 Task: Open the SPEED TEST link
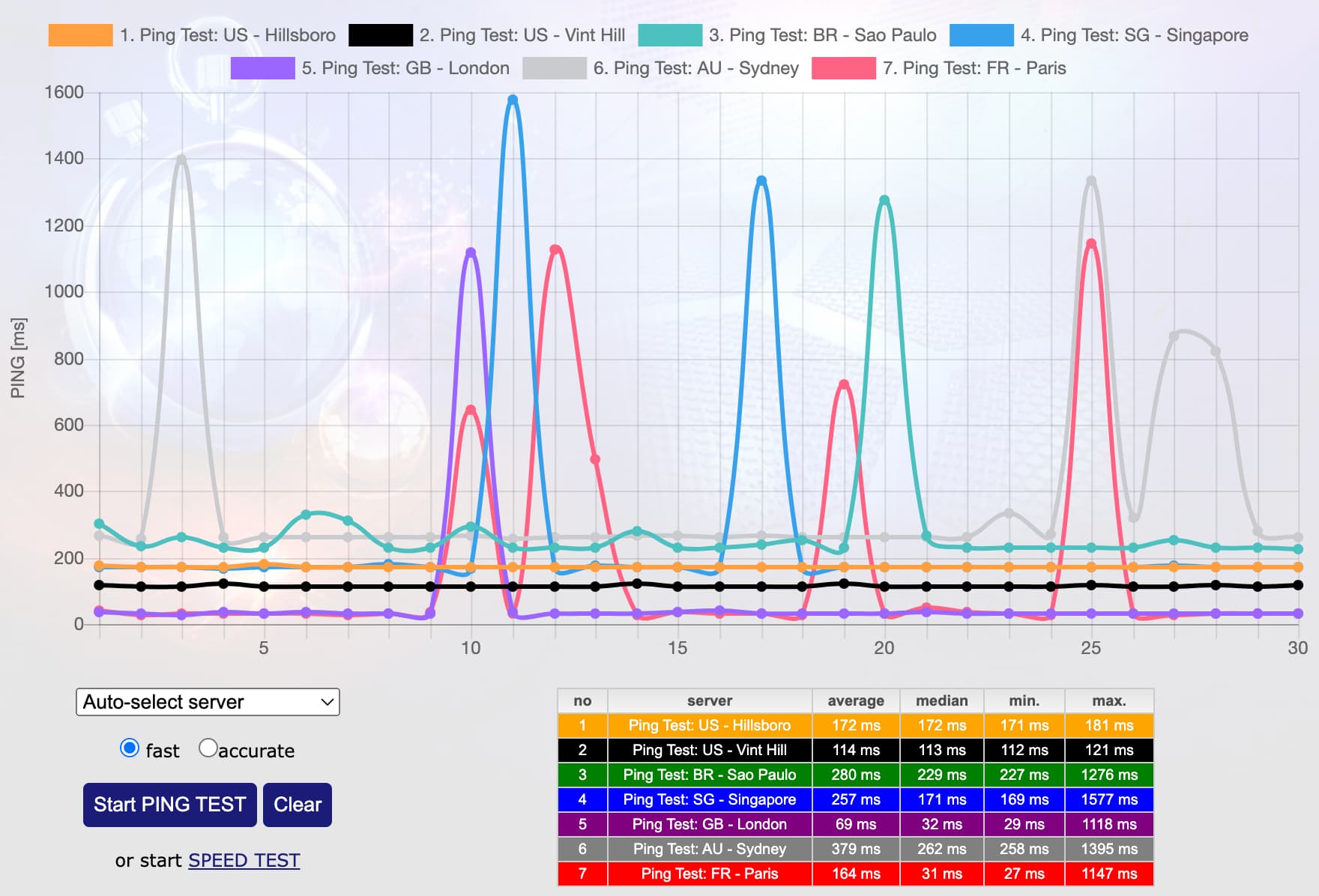point(243,860)
